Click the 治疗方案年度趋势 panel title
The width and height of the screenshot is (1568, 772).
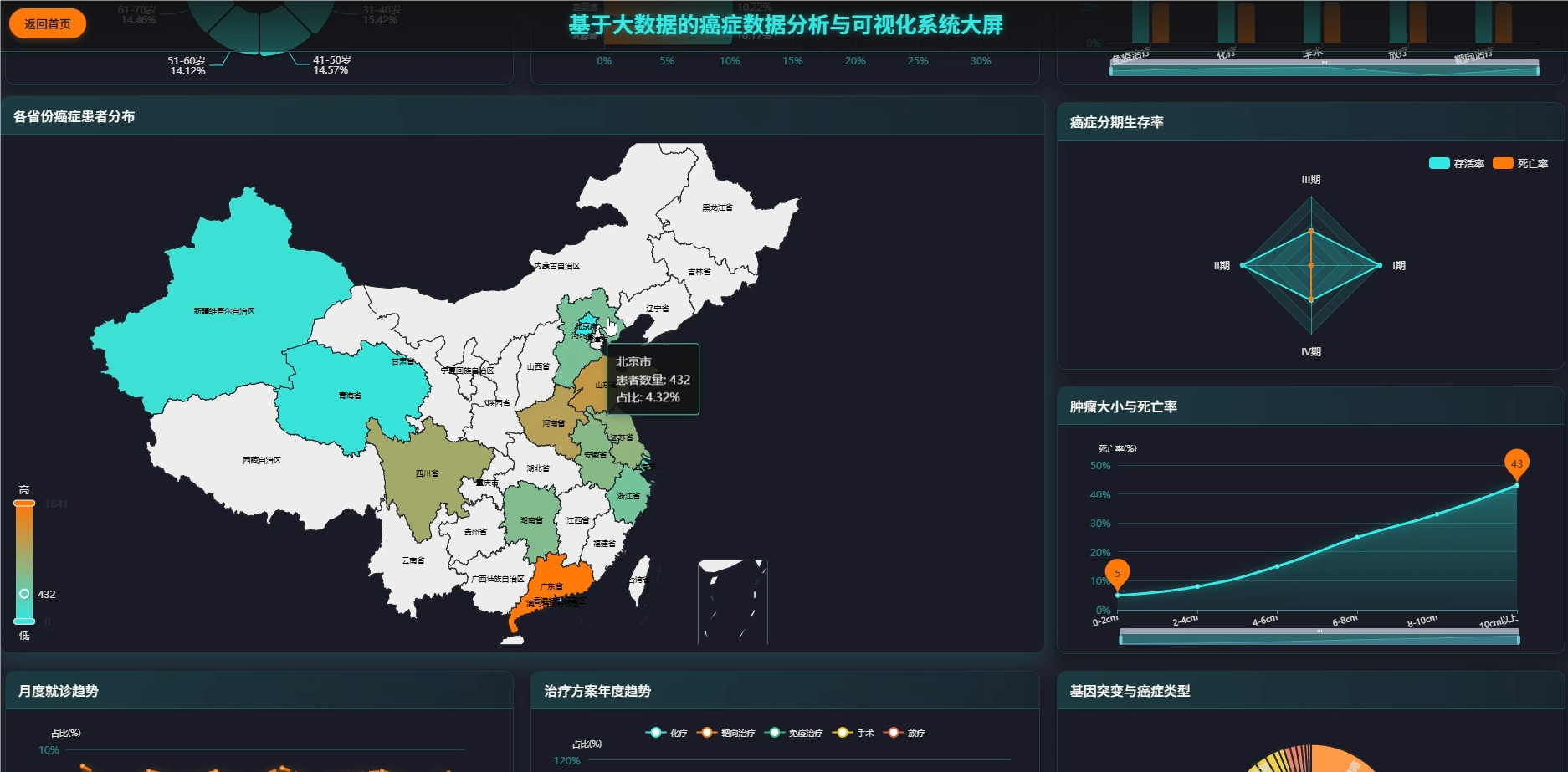tap(597, 691)
